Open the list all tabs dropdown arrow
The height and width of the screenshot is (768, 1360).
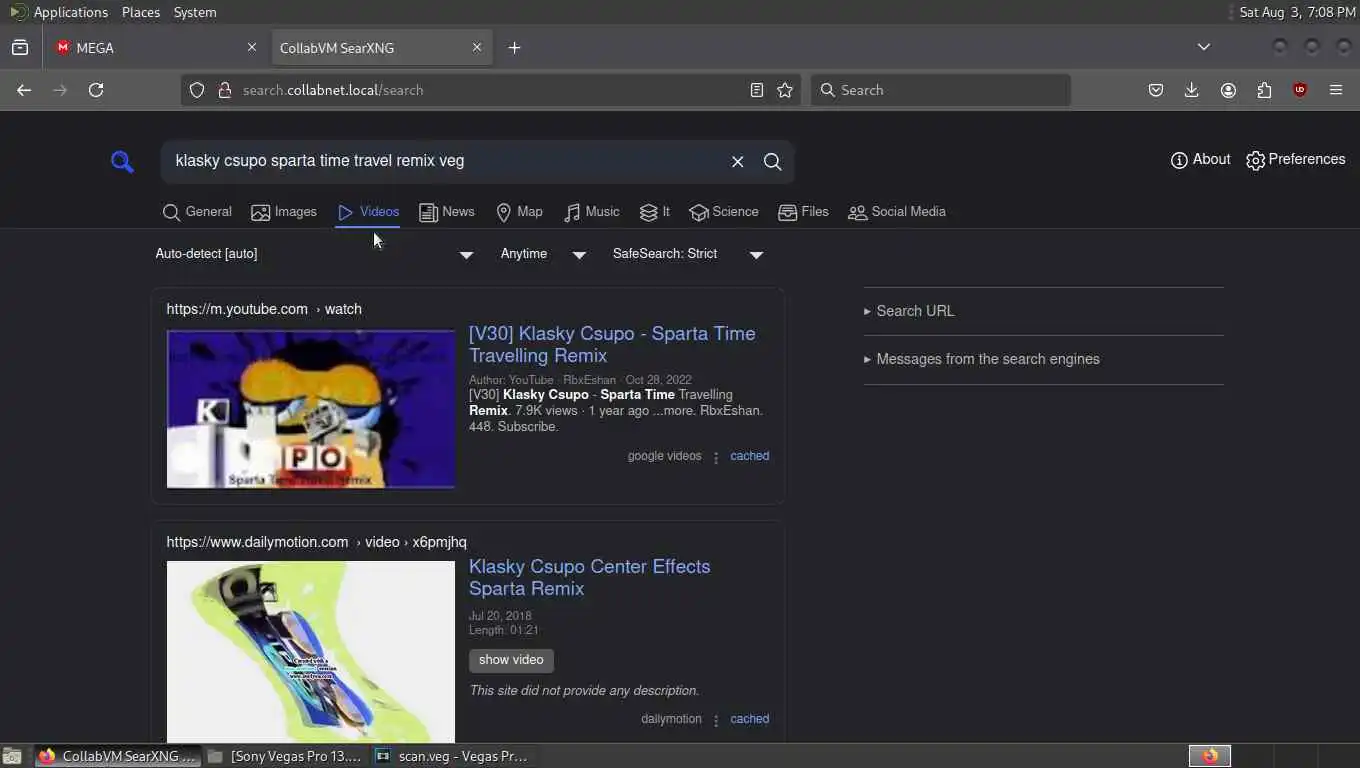click(1204, 47)
